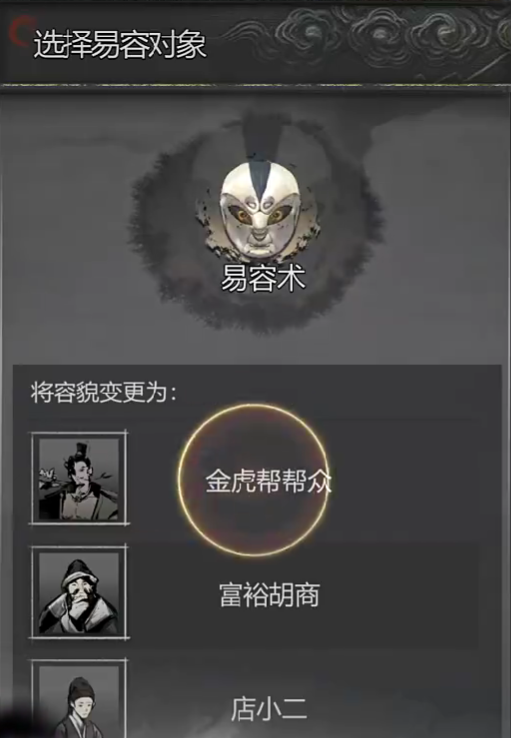Click the 易容术 skill label
The width and height of the screenshot is (511, 738).
[263, 278]
